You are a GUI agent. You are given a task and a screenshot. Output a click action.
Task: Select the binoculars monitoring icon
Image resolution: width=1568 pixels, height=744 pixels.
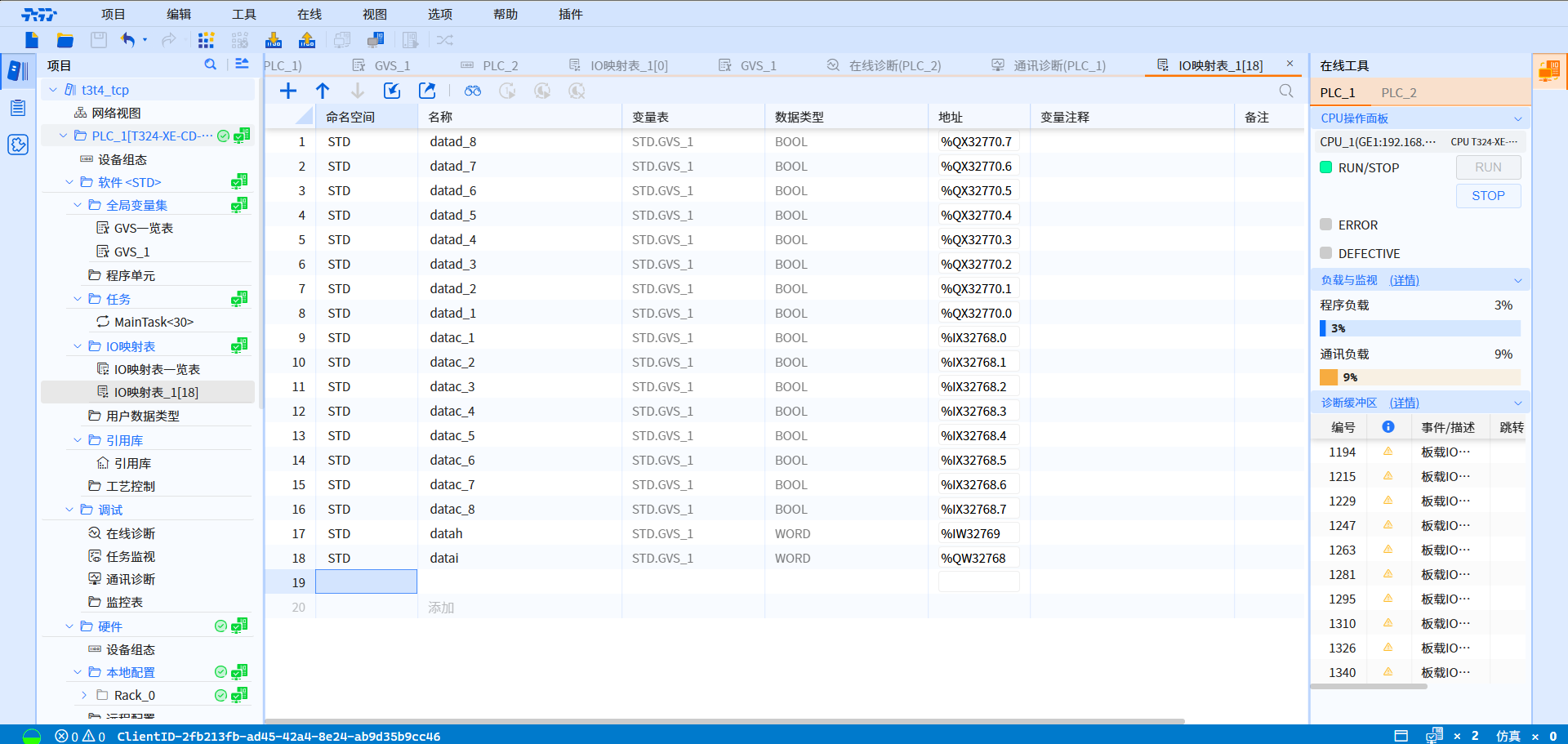pyautogui.click(x=472, y=91)
